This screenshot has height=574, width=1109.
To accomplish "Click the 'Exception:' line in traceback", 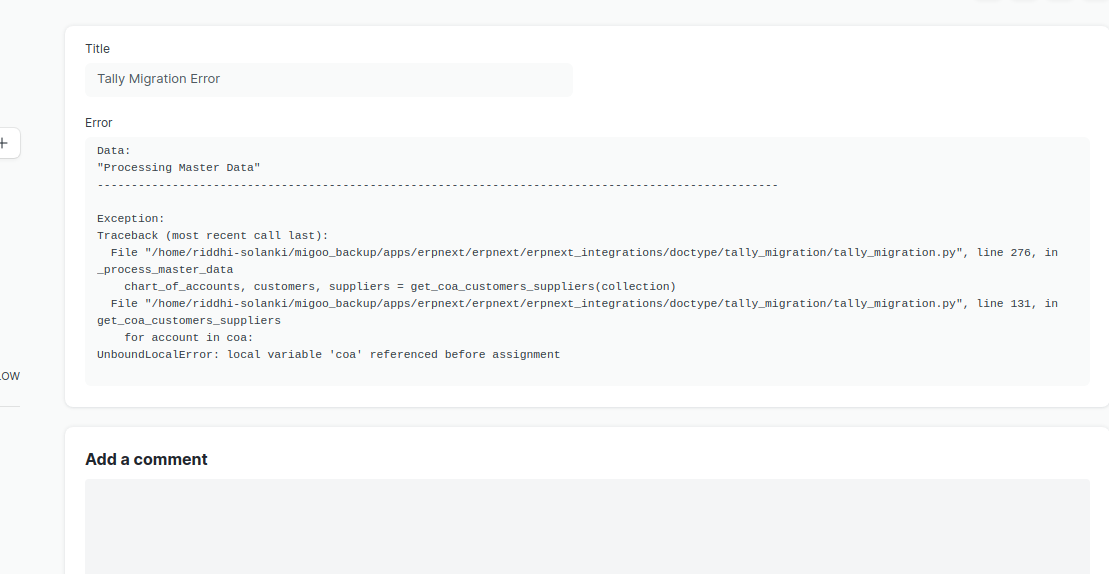I will click(131, 218).
